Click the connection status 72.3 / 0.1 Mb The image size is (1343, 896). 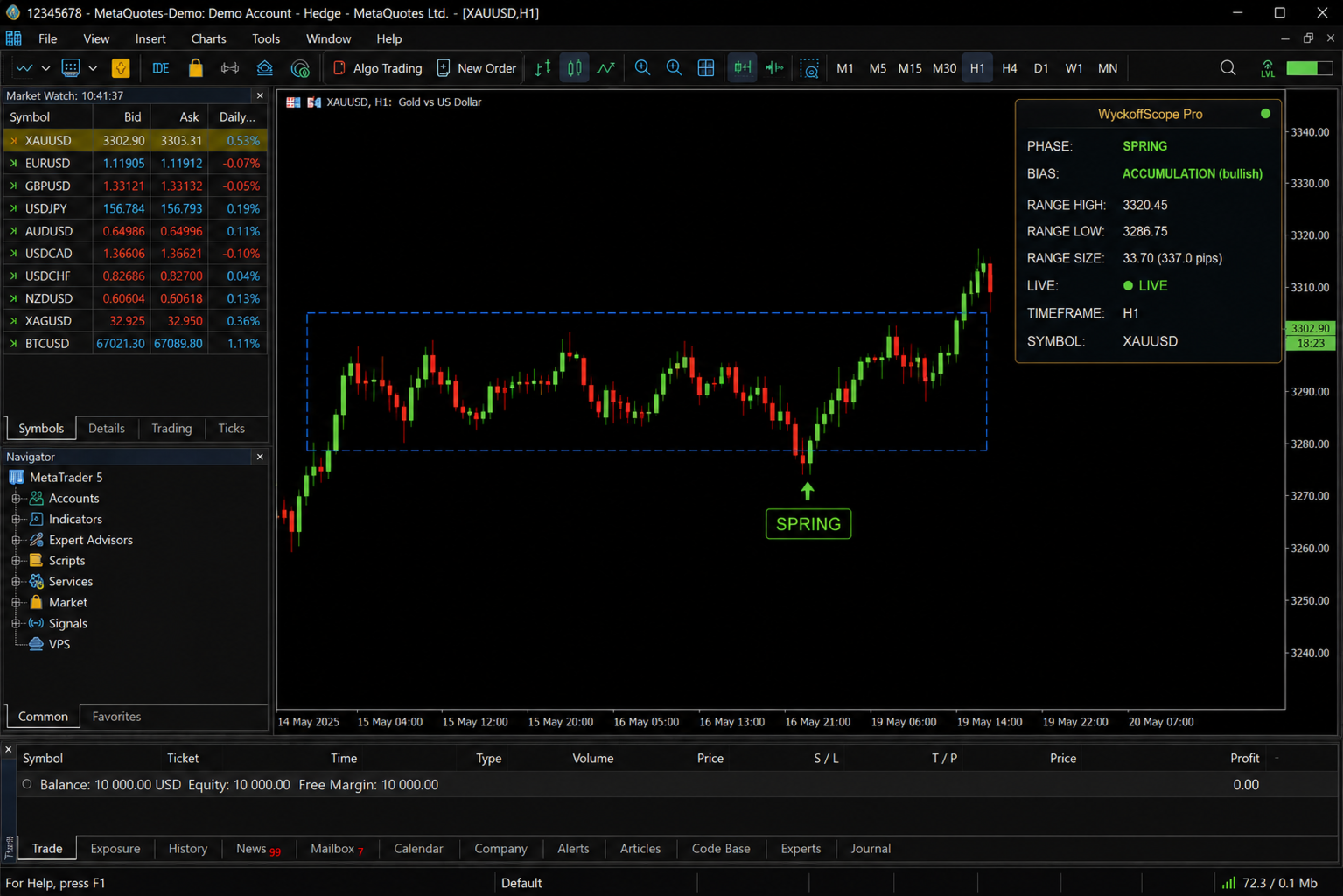[x=1270, y=883]
